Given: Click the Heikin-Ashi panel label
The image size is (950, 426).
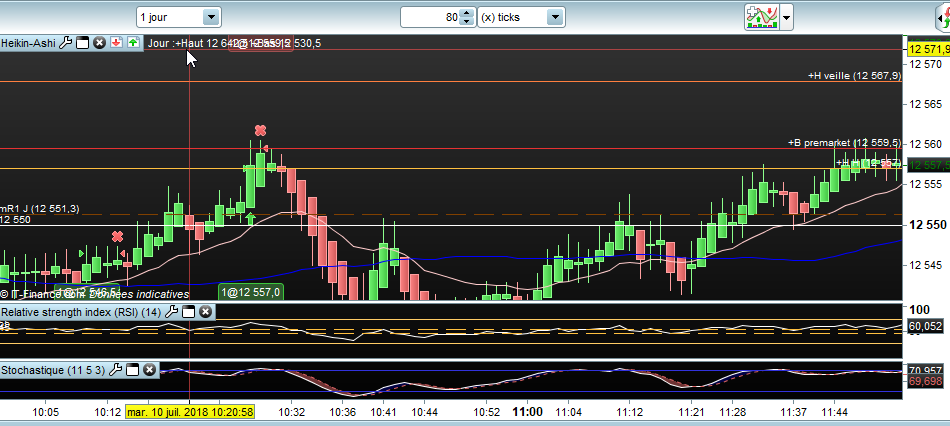Looking at the screenshot, I should point(28,42).
